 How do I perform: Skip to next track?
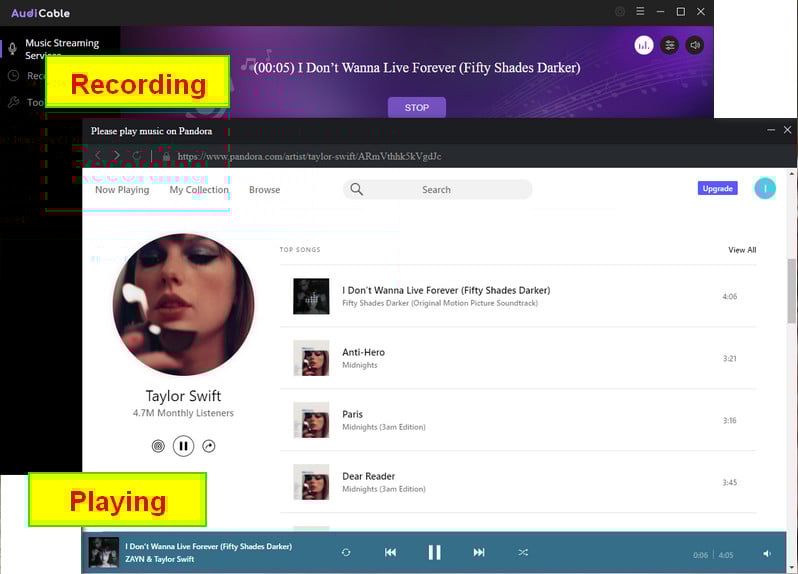click(479, 553)
